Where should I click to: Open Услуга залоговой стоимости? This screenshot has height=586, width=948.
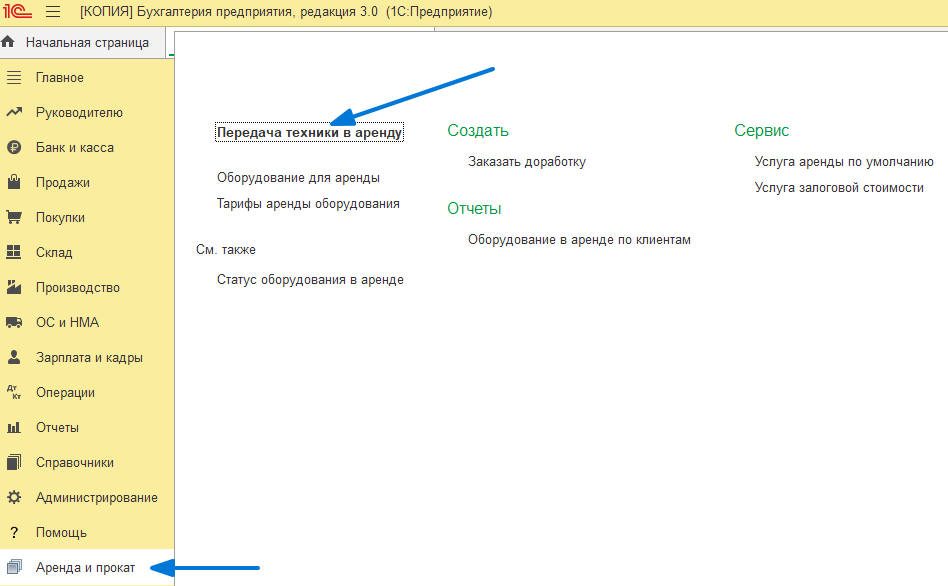(x=839, y=188)
